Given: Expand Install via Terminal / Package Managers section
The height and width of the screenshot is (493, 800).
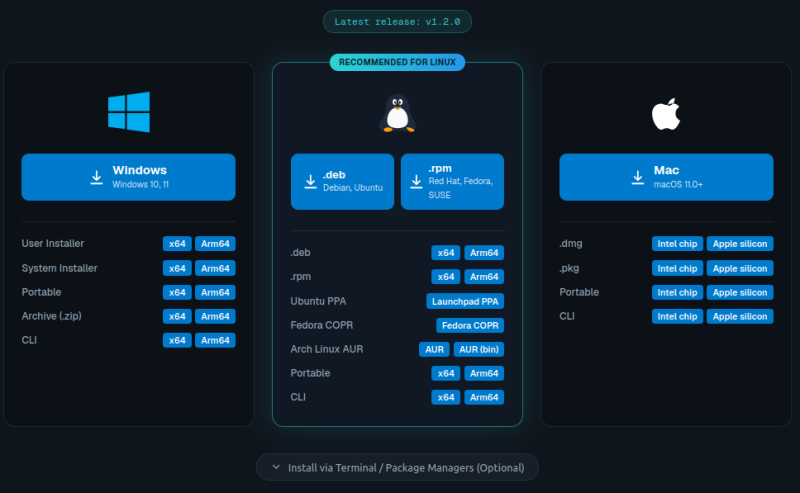Looking at the screenshot, I should (x=397, y=467).
